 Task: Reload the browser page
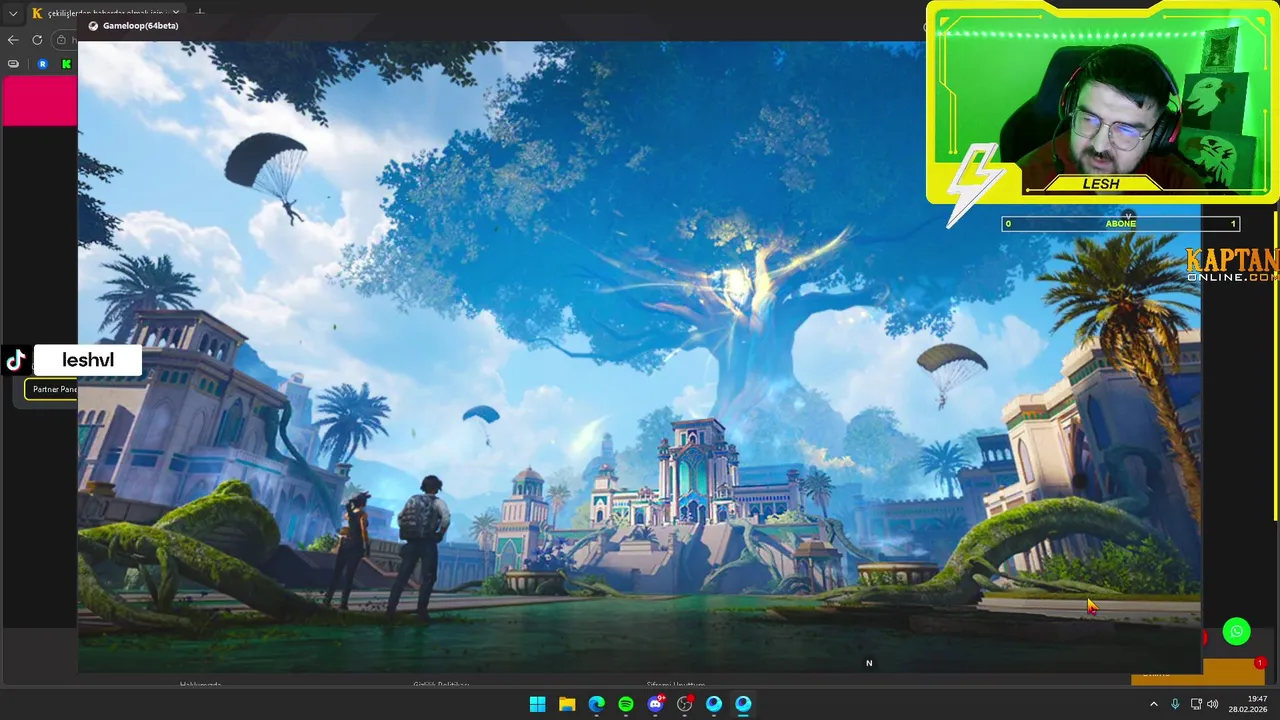coord(37,40)
